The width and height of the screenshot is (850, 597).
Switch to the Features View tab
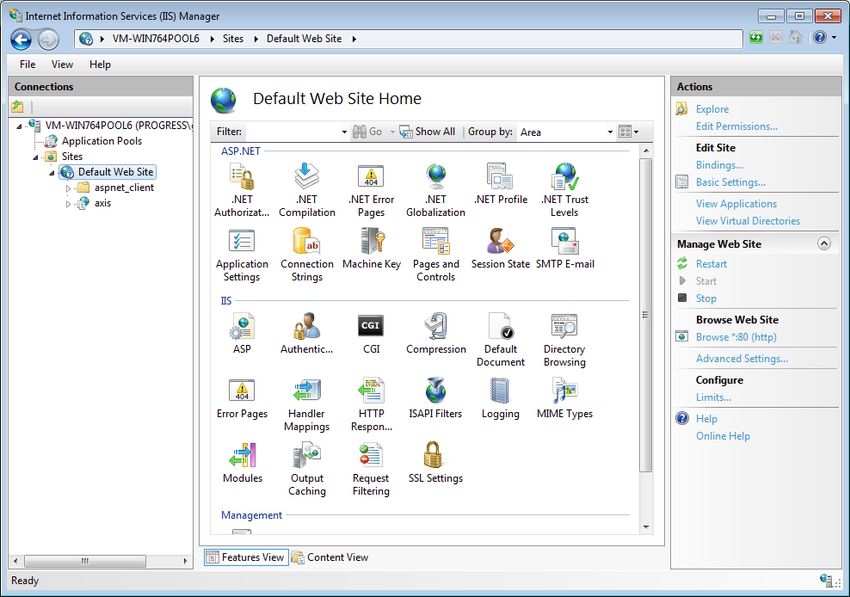tap(246, 557)
